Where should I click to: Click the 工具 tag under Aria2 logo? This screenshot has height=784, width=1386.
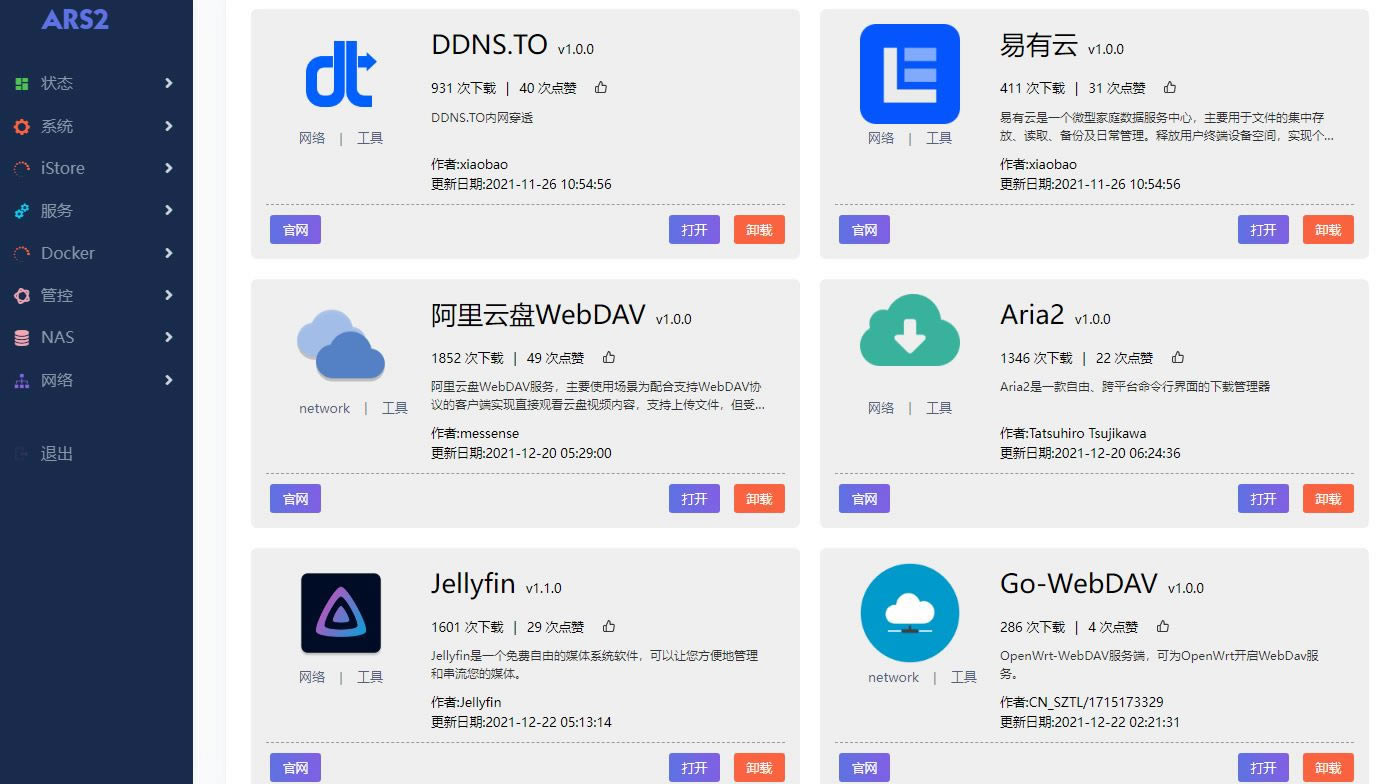(938, 408)
